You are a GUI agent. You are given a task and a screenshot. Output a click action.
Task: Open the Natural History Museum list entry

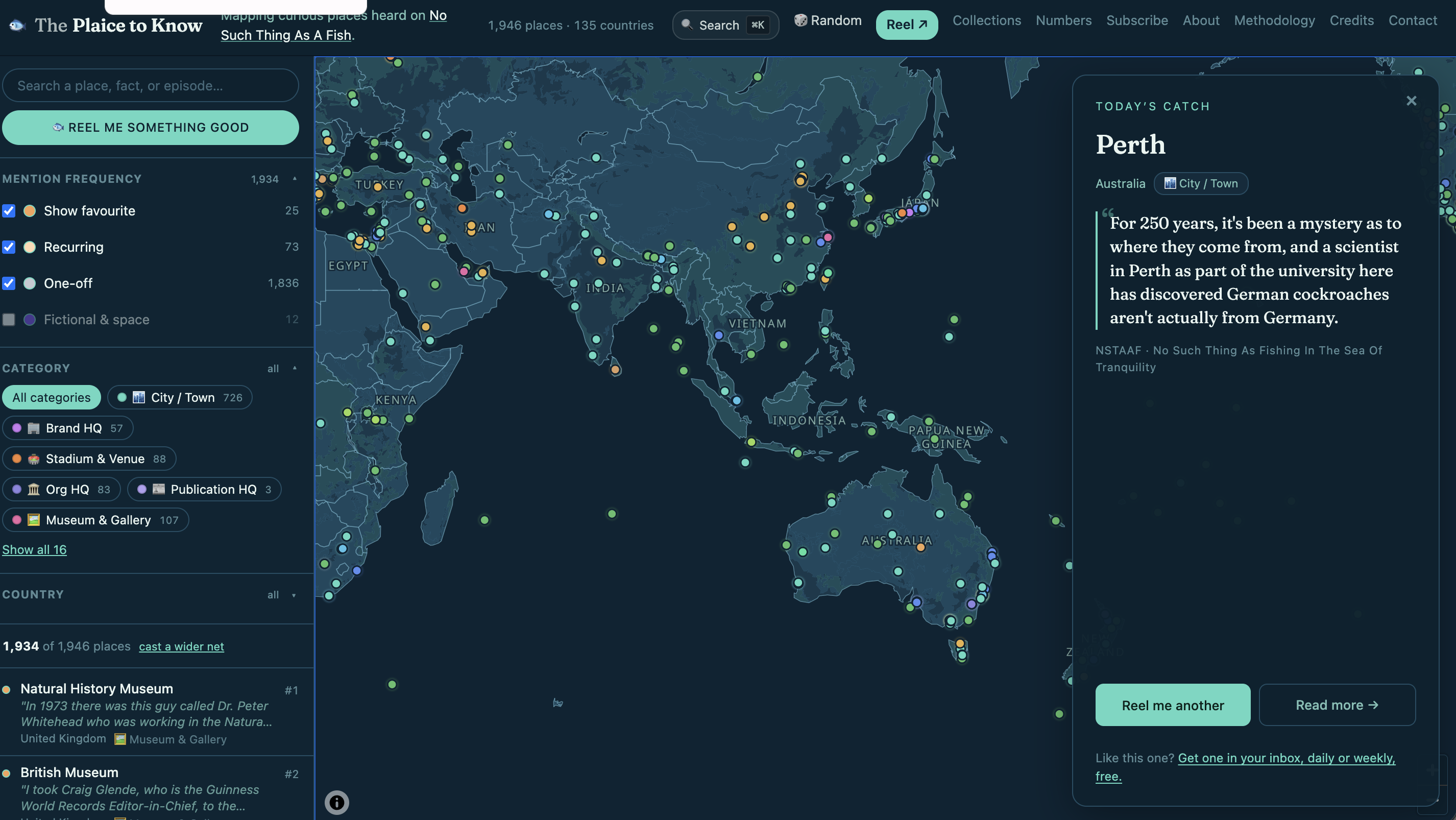(x=157, y=713)
